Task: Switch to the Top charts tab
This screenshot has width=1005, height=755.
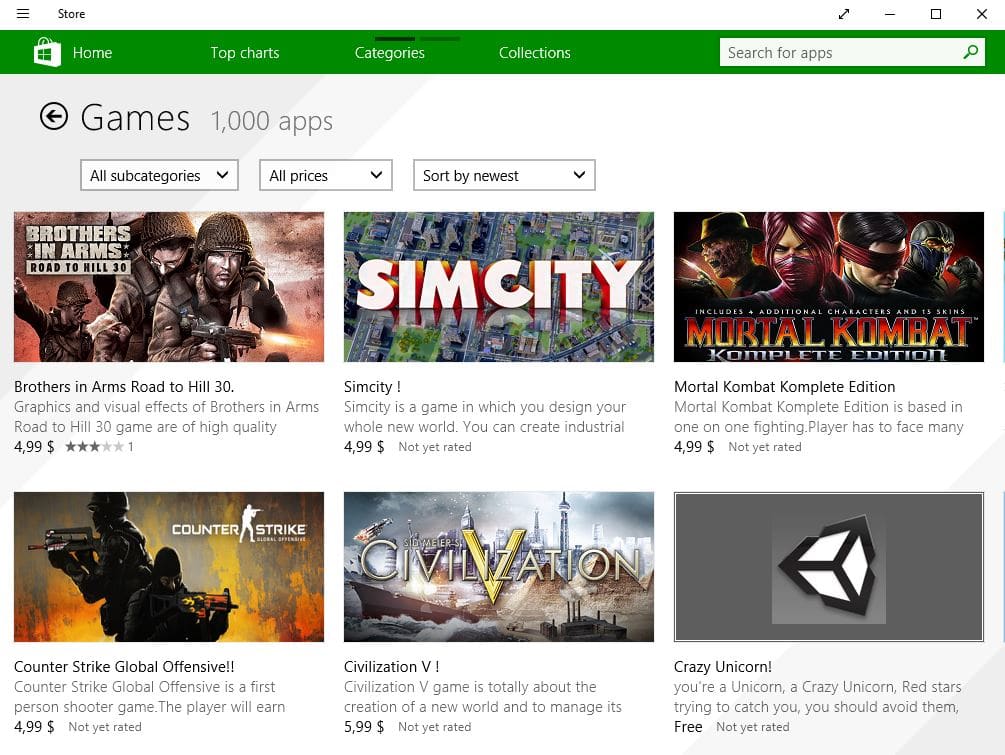Action: pos(244,52)
